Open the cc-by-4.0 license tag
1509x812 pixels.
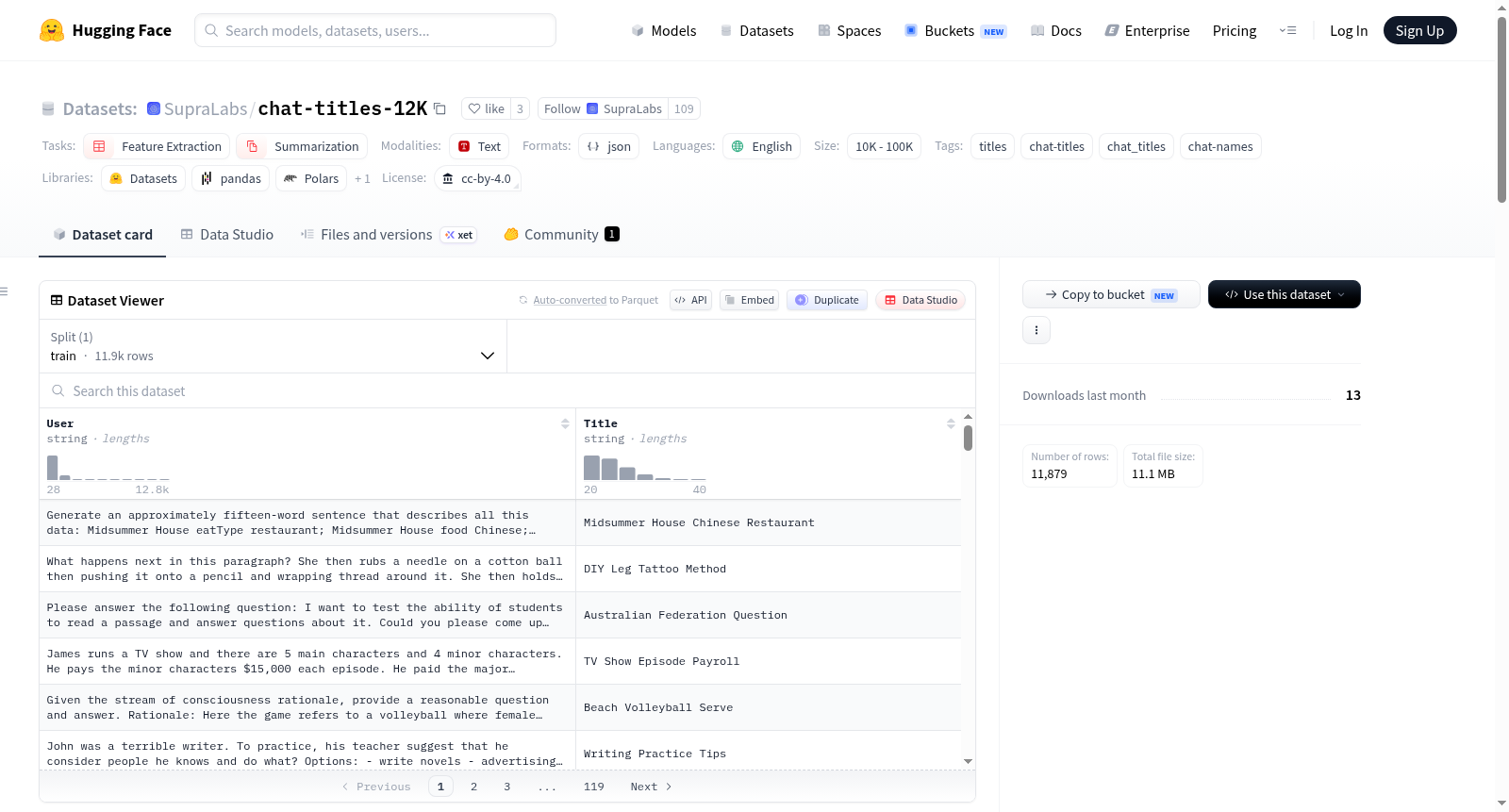[x=477, y=178]
